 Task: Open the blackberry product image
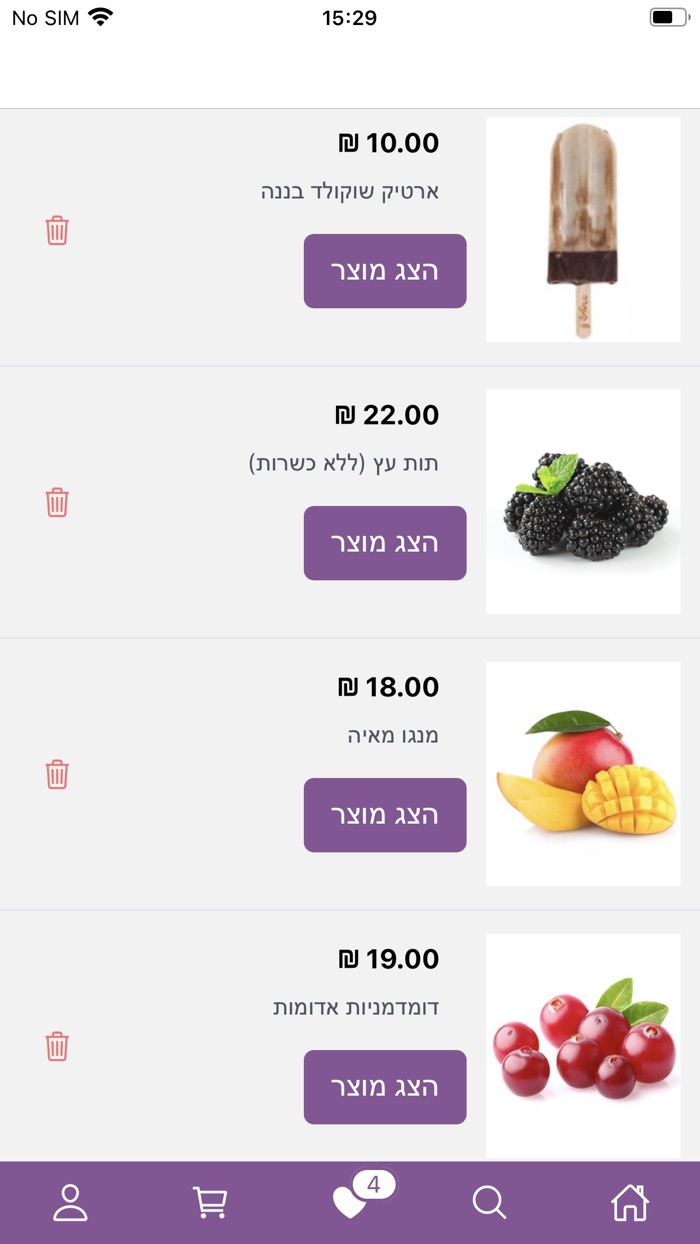pyautogui.click(x=583, y=502)
